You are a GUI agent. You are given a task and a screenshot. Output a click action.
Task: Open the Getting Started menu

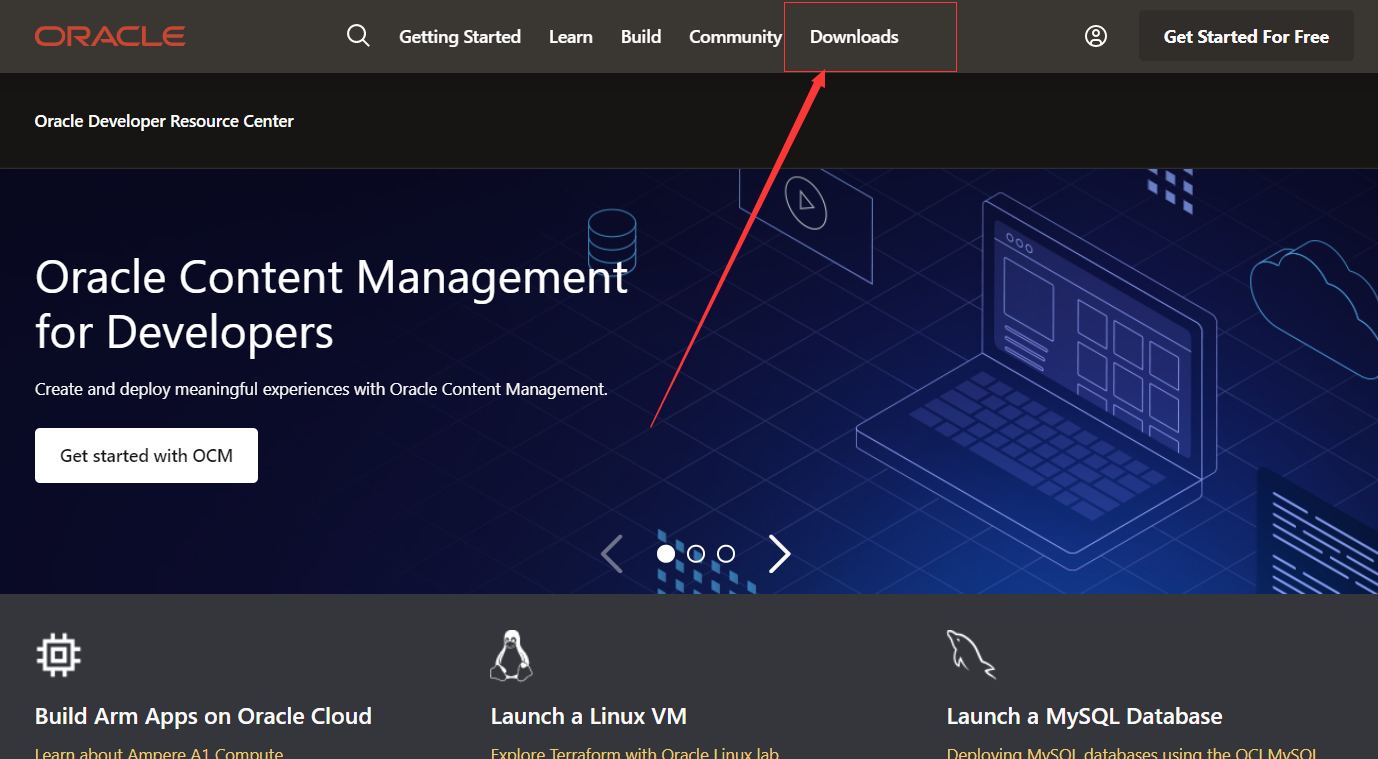pos(460,37)
